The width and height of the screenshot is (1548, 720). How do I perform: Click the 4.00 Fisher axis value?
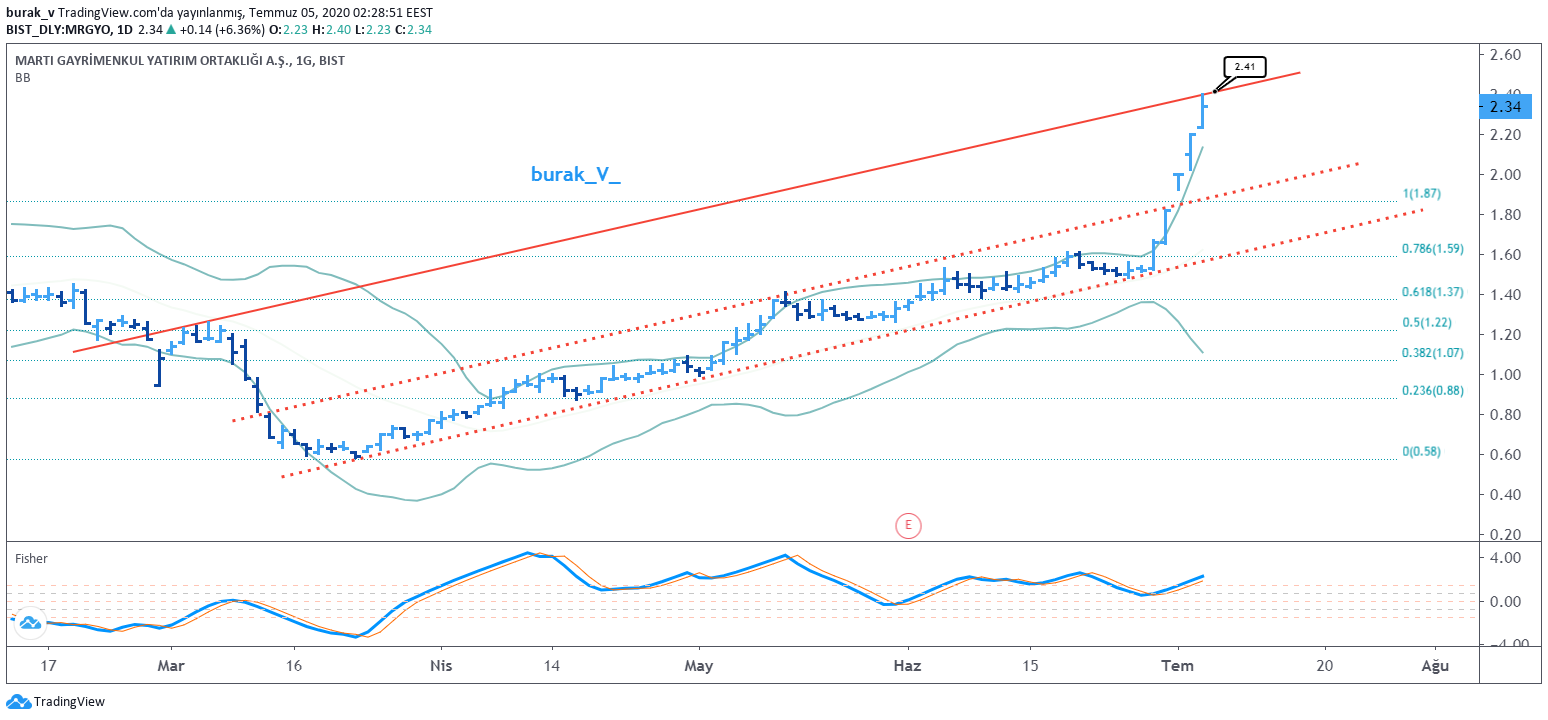tap(1506, 558)
